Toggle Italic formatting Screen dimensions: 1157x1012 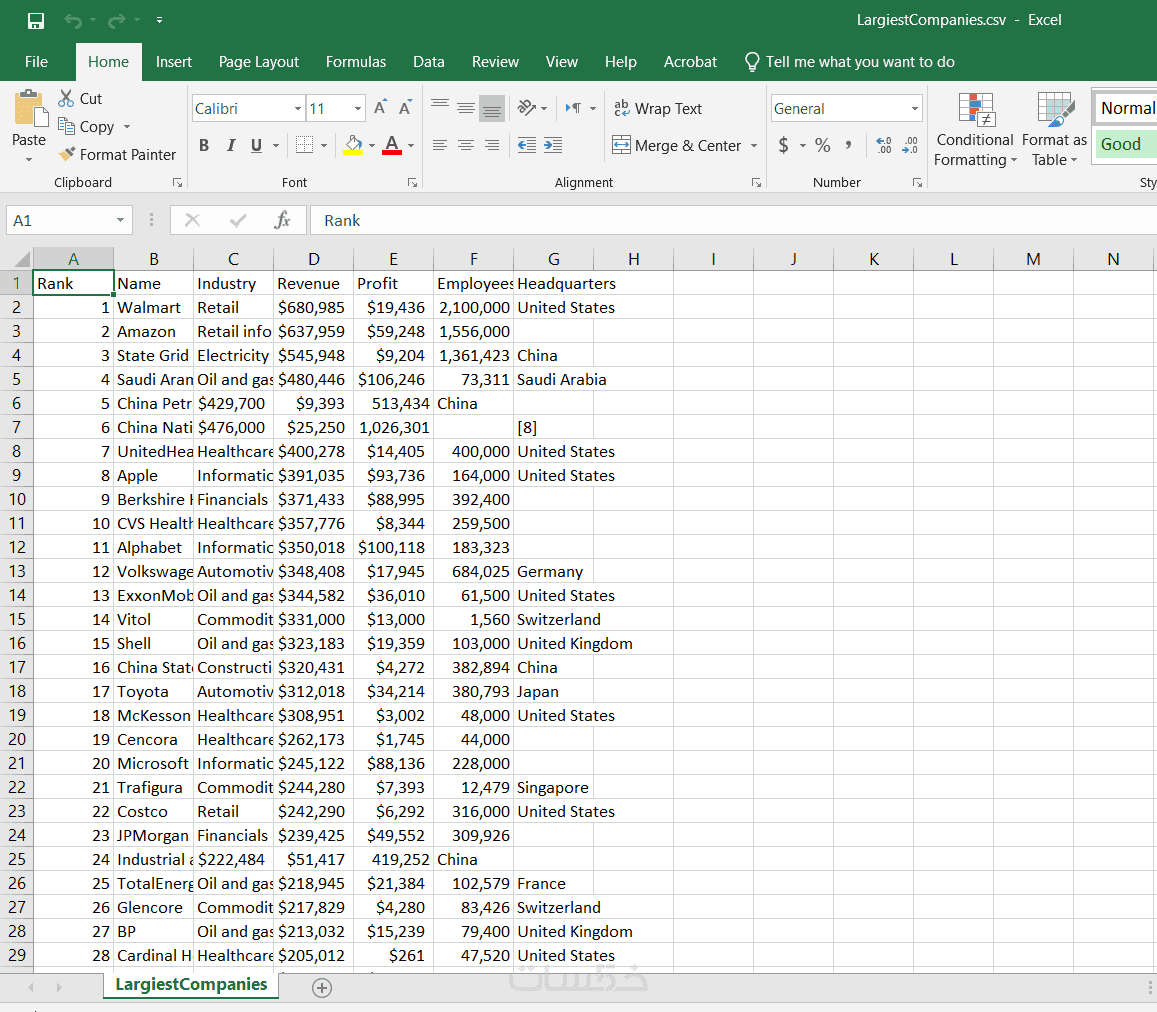pyautogui.click(x=231, y=145)
